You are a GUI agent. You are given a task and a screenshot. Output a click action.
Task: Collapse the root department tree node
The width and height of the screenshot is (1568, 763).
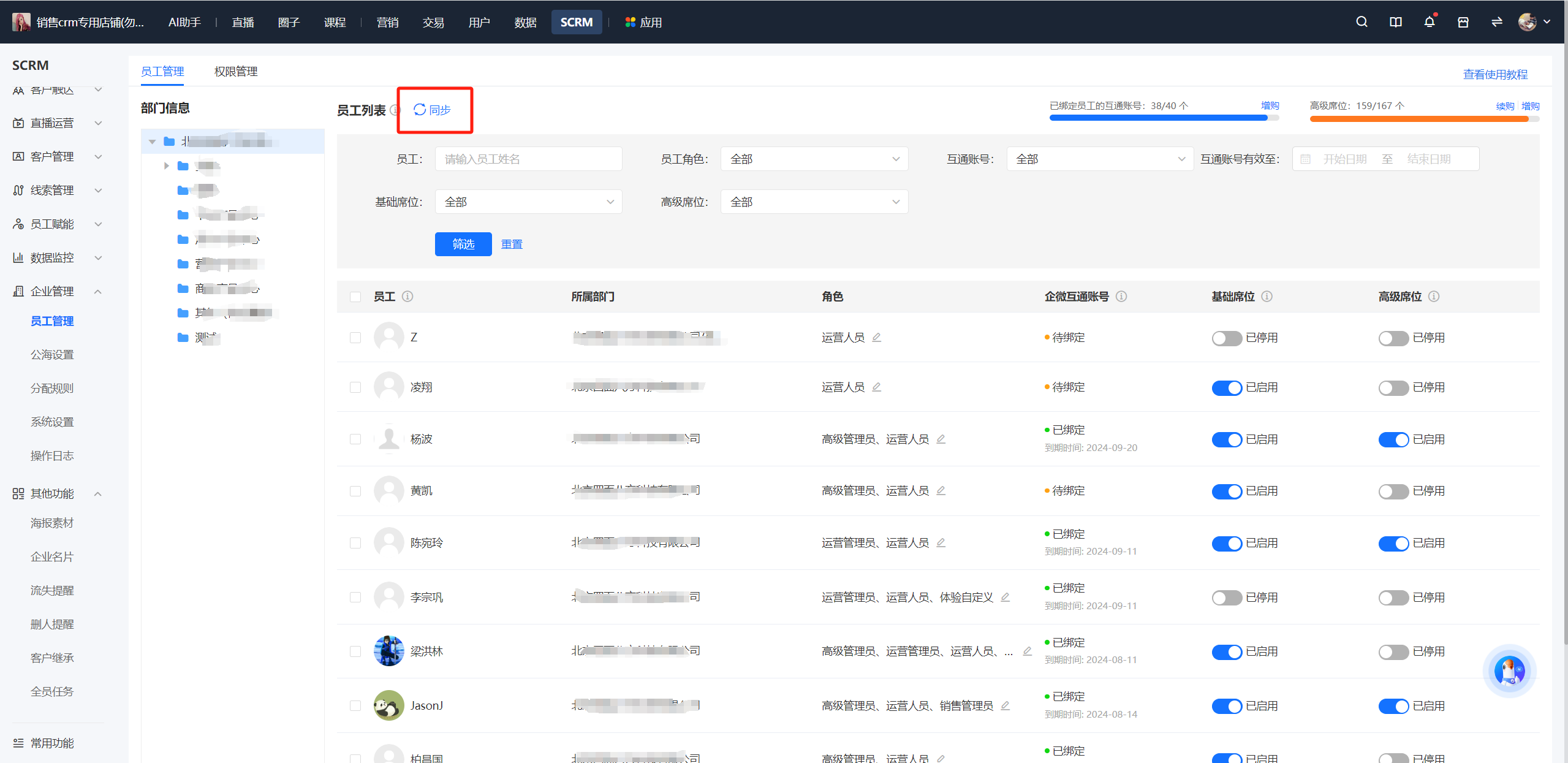[x=152, y=142]
